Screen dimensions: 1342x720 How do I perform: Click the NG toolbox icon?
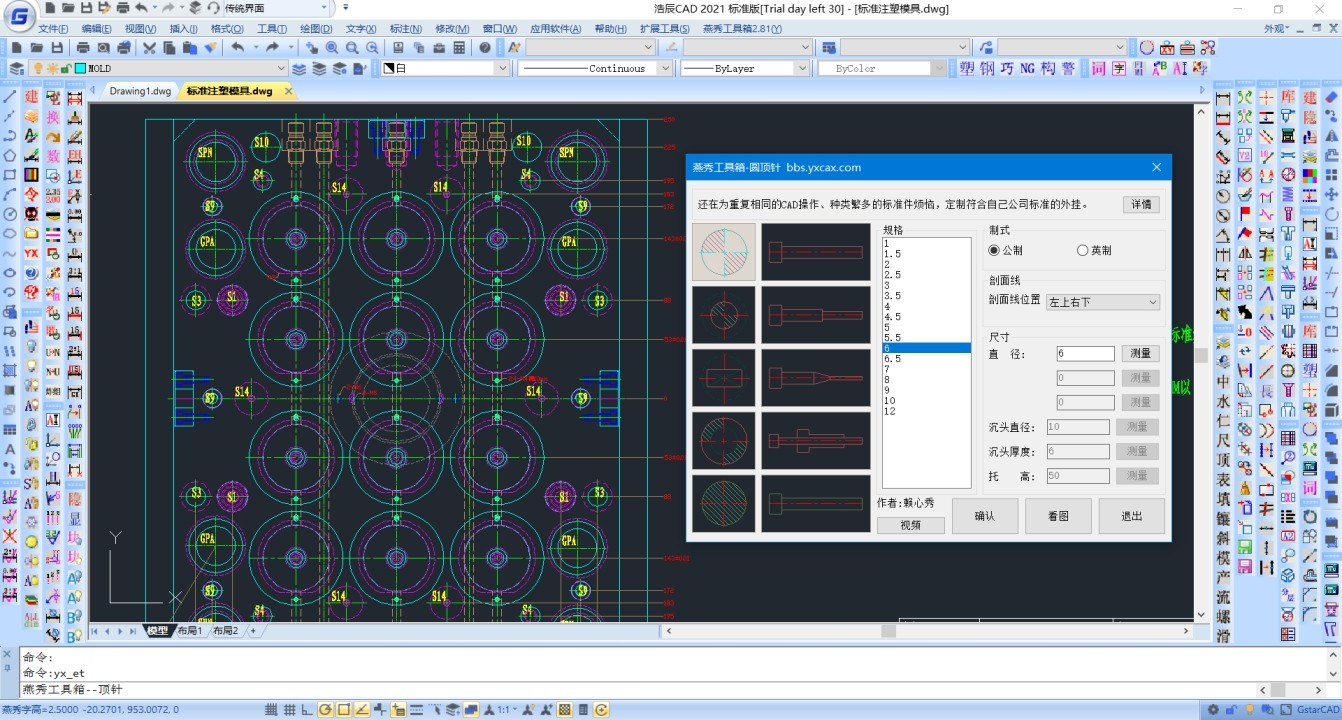tap(1027, 69)
